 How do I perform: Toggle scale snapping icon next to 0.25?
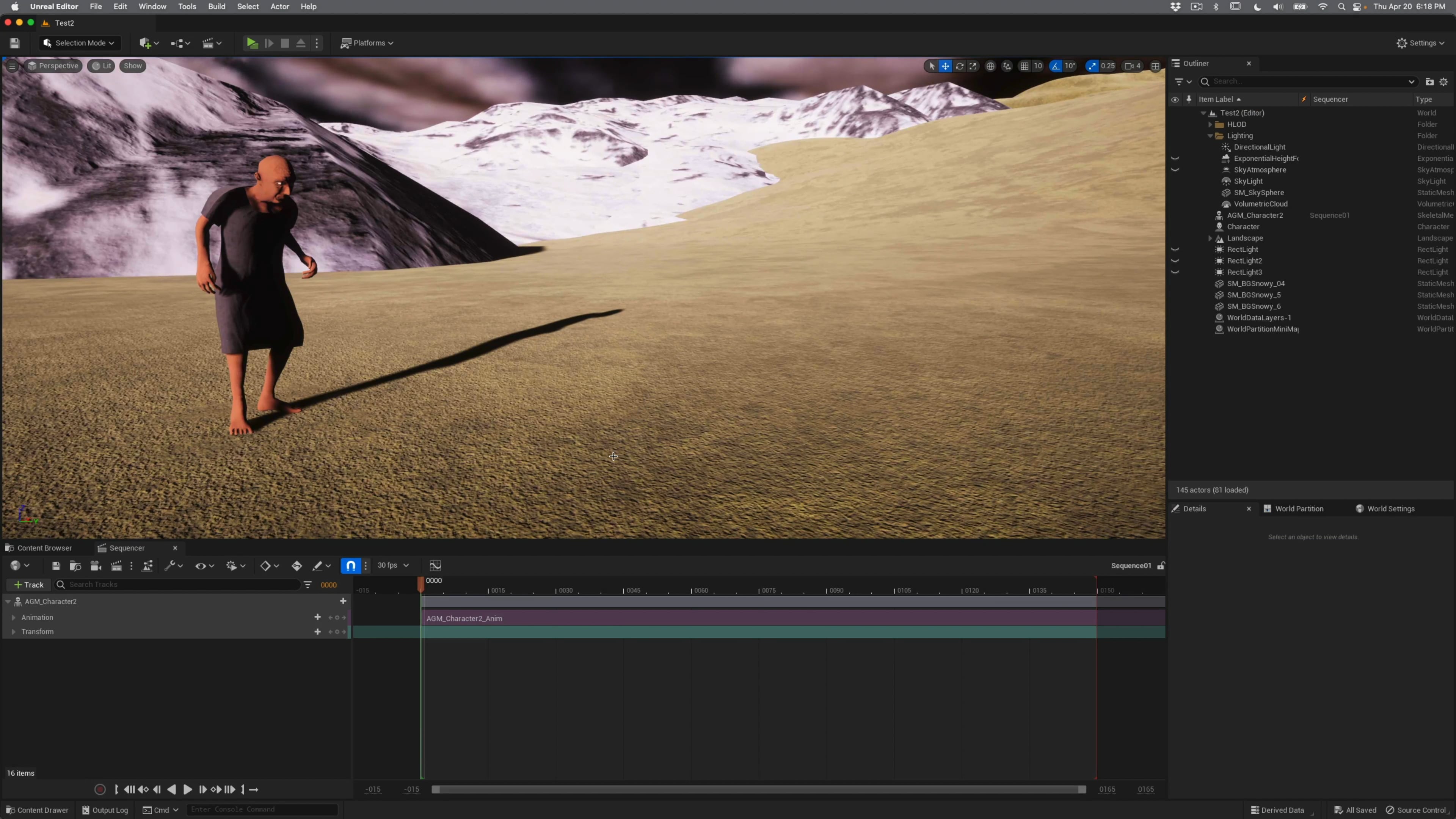(1092, 66)
